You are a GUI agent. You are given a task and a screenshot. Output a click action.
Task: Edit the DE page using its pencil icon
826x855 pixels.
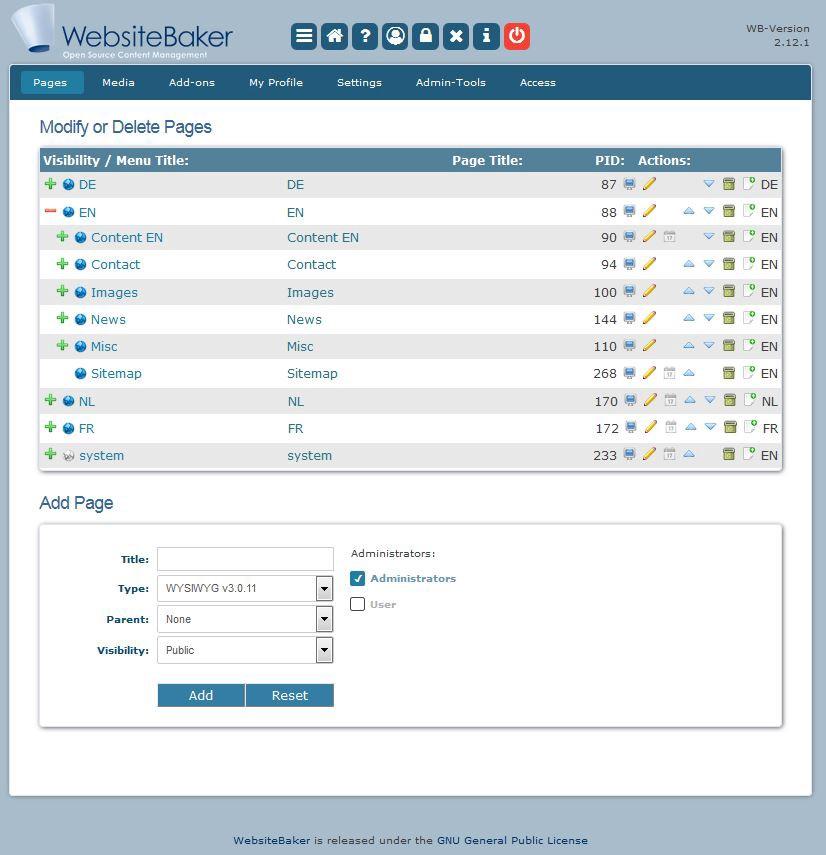649,184
